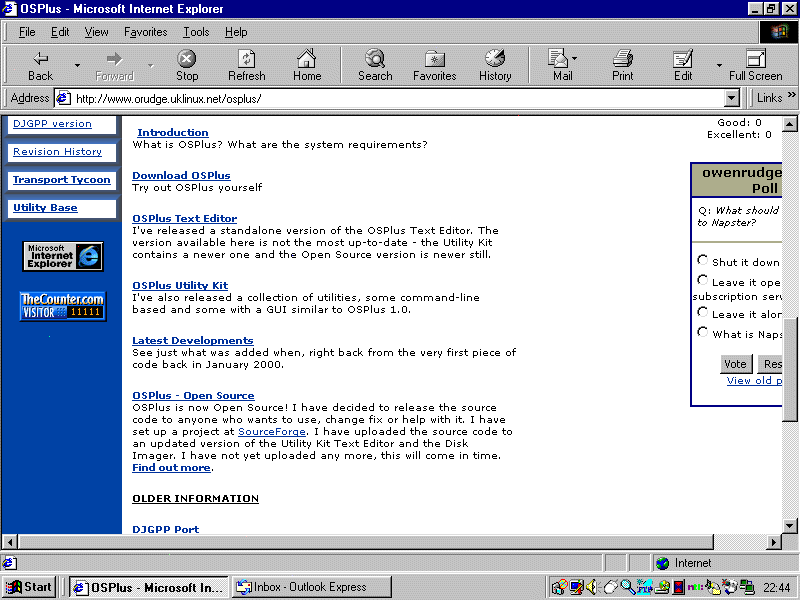
Task: Open the Address bar dropdown list
Action: click(732, 98)
